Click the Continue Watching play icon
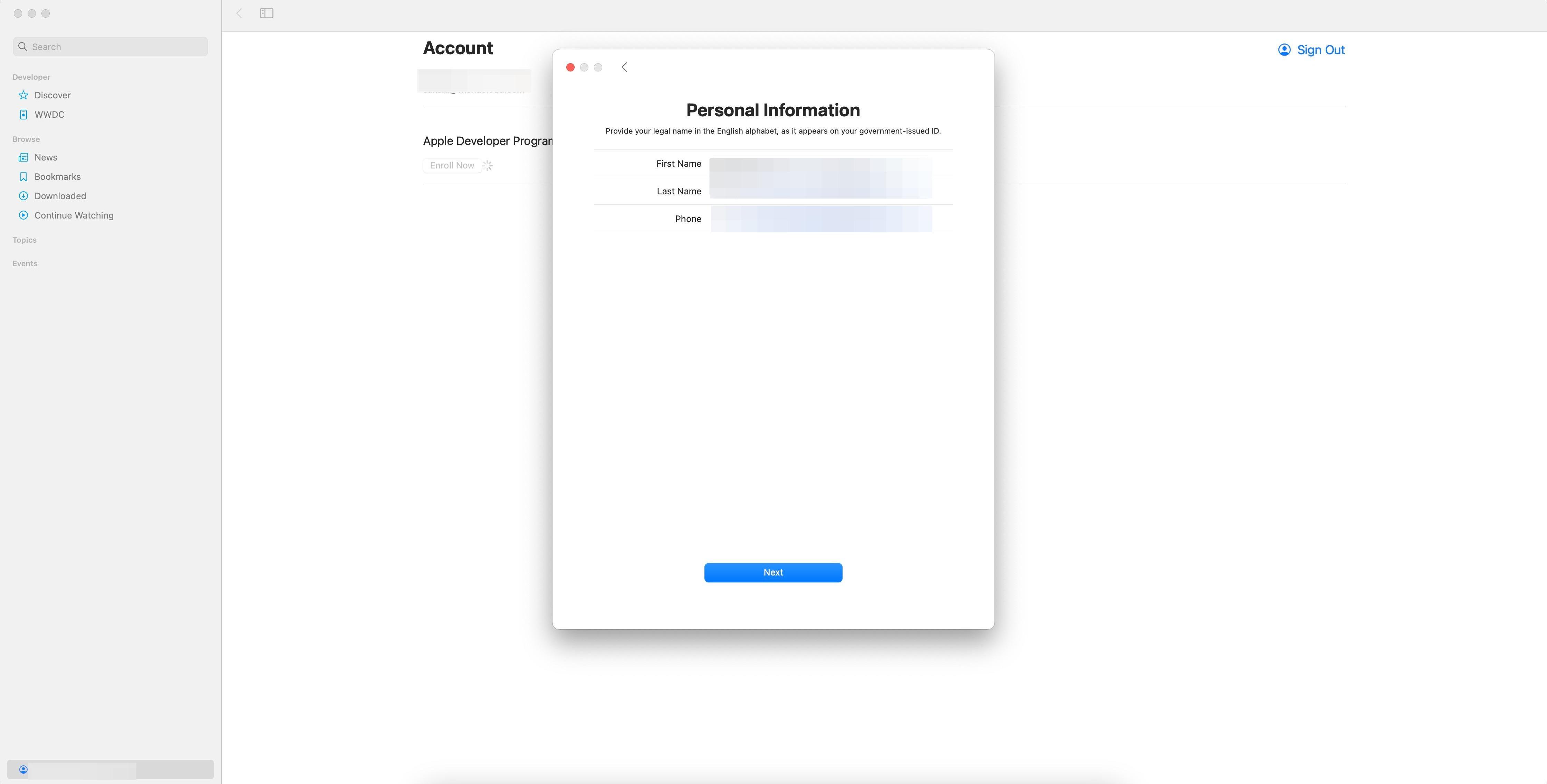 tap(23, 215)
